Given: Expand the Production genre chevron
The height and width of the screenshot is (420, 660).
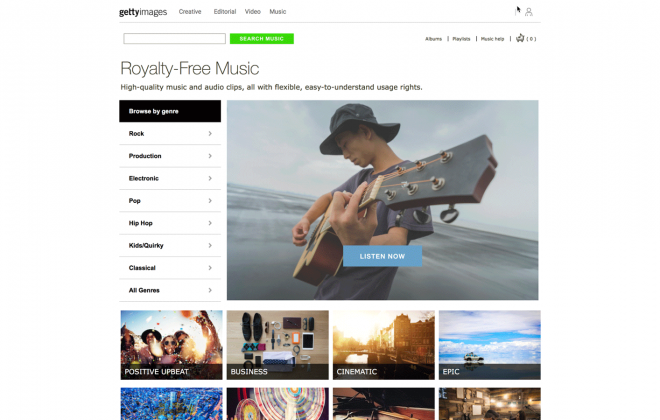Looking at the screenshot, I should (210, 156).
